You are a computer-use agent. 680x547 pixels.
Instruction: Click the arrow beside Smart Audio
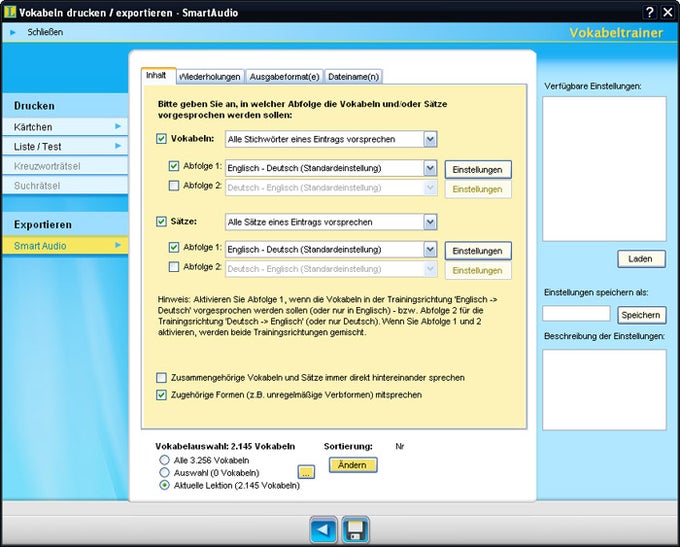pyautogui.click(x=118, y=245)
